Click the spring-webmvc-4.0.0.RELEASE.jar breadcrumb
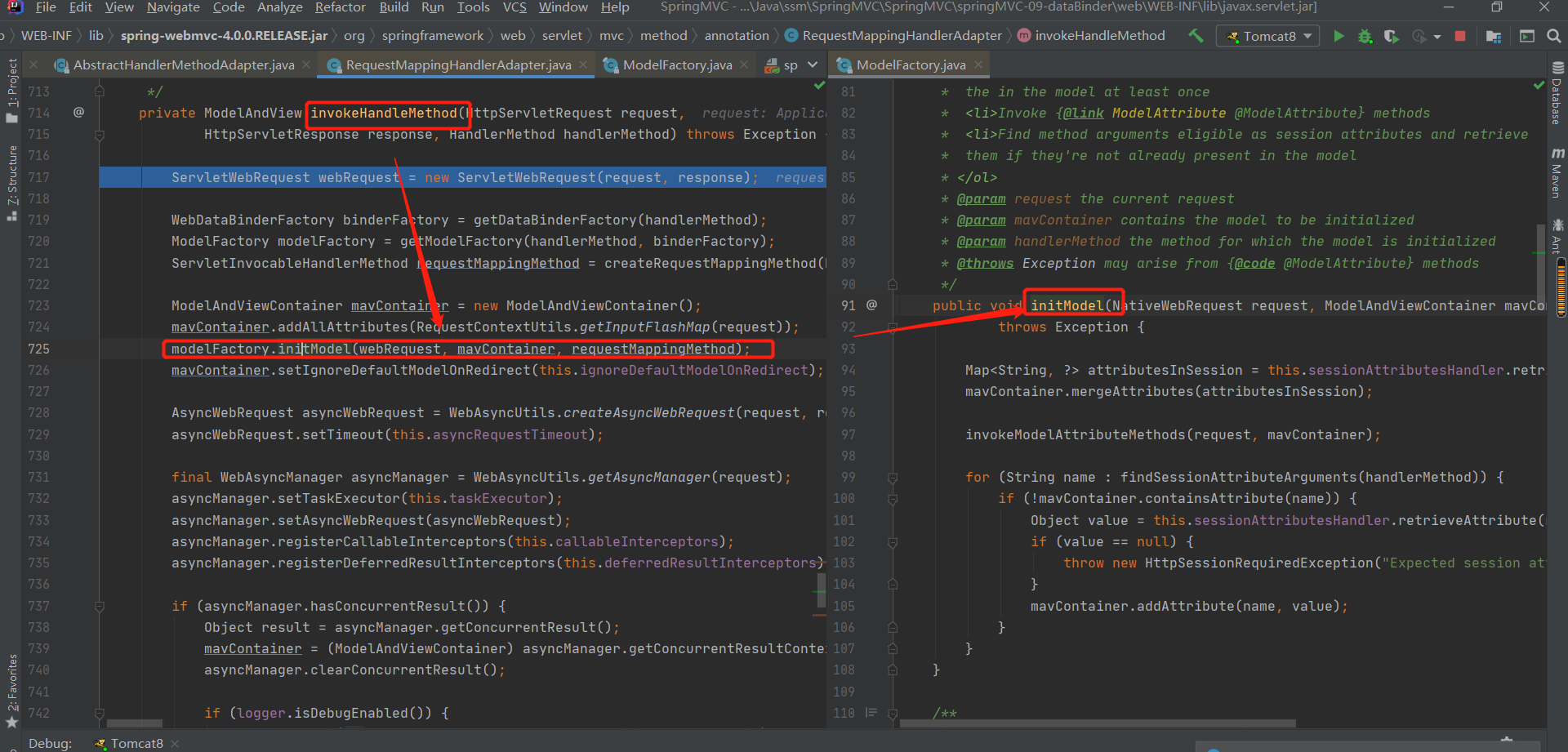Viewport: 1568px width, 752px height. click(x=224, y=36)
